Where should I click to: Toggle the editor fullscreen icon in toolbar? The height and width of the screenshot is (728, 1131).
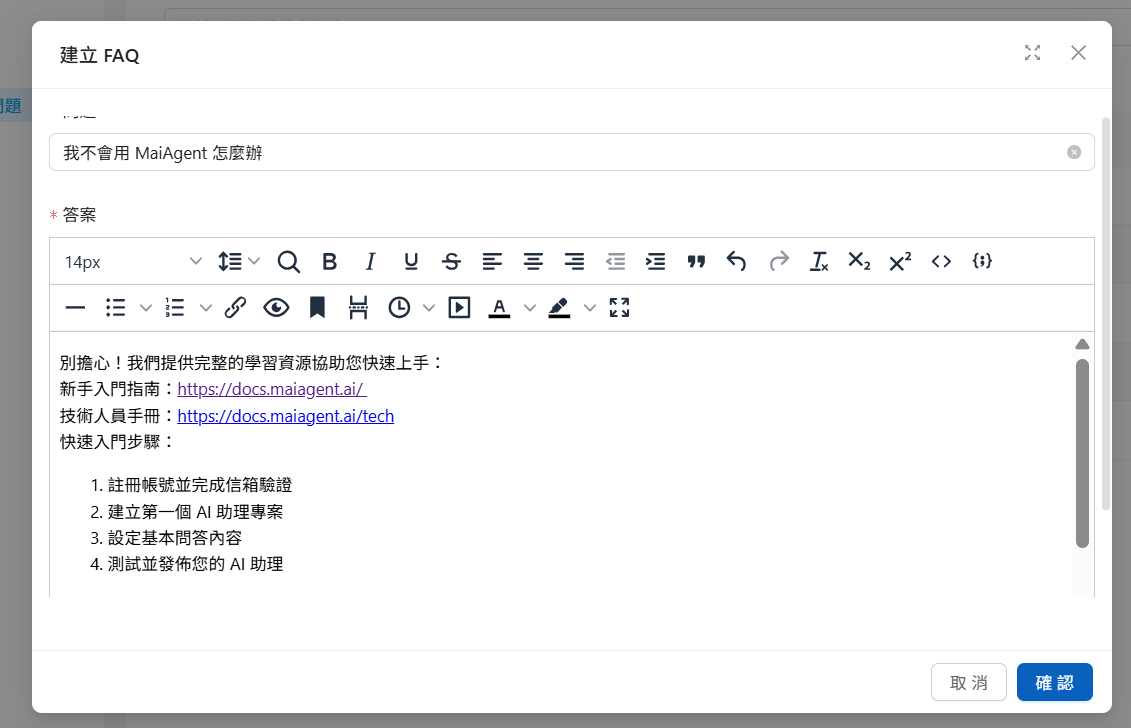pos(619,308)
